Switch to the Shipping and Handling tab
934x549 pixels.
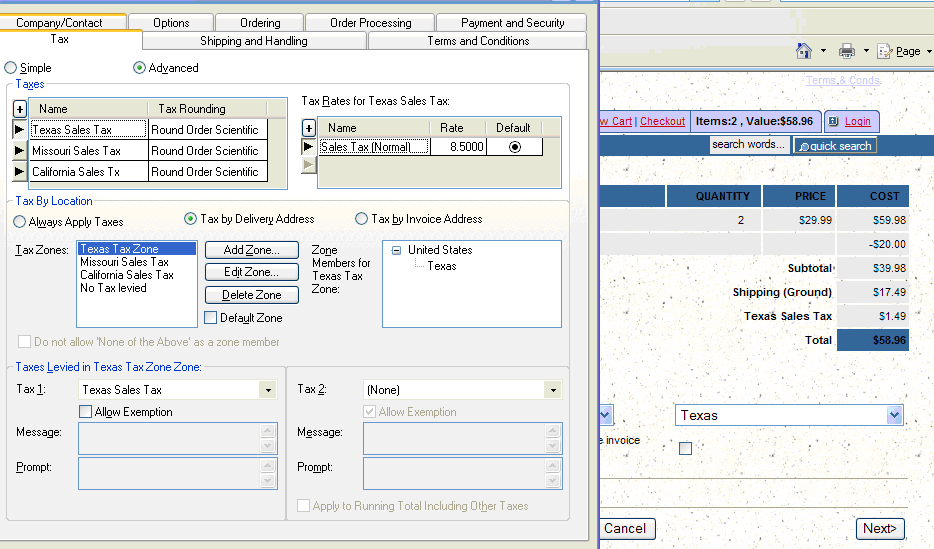coord(254,41)
